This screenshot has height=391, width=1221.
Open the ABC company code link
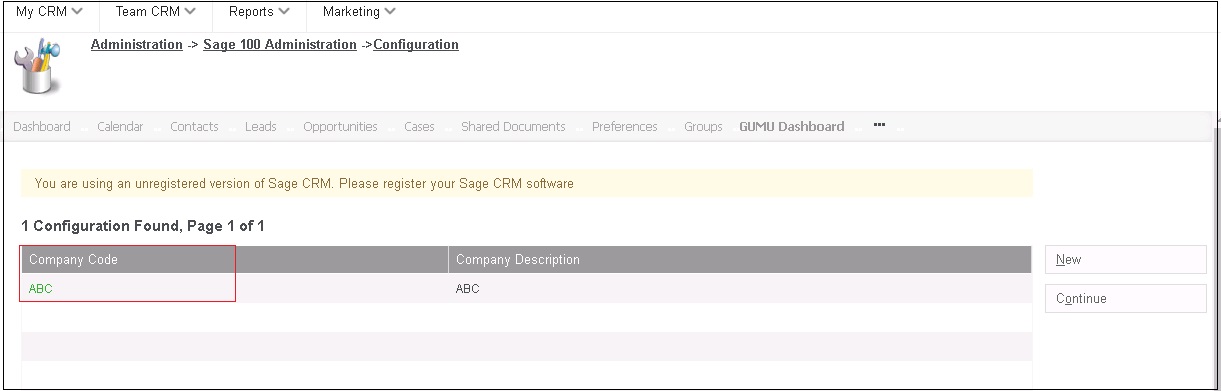pyautogui.click(x=41, y=289)
